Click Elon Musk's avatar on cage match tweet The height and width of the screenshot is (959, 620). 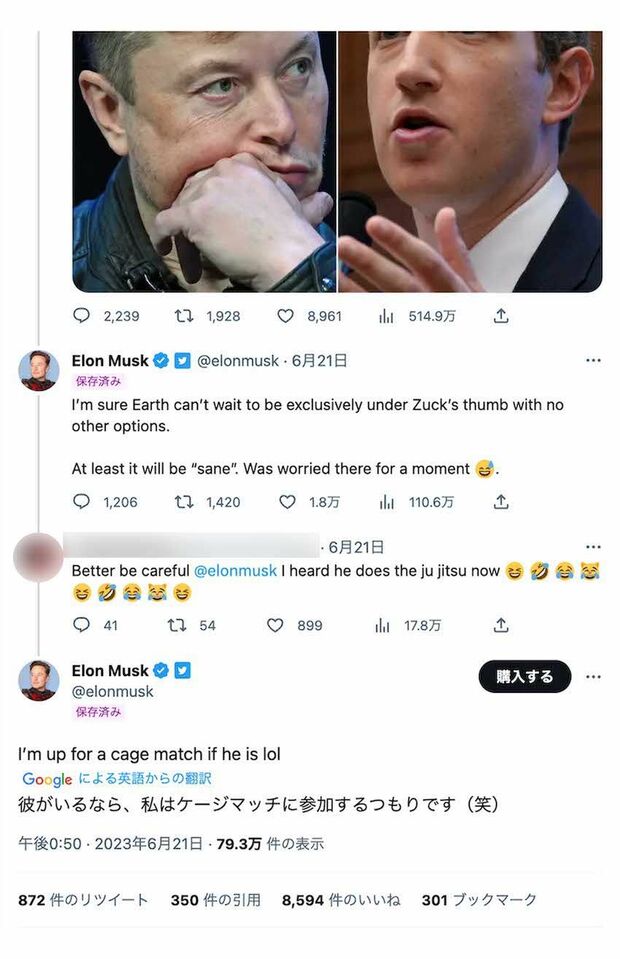click(x=39, y=681)
